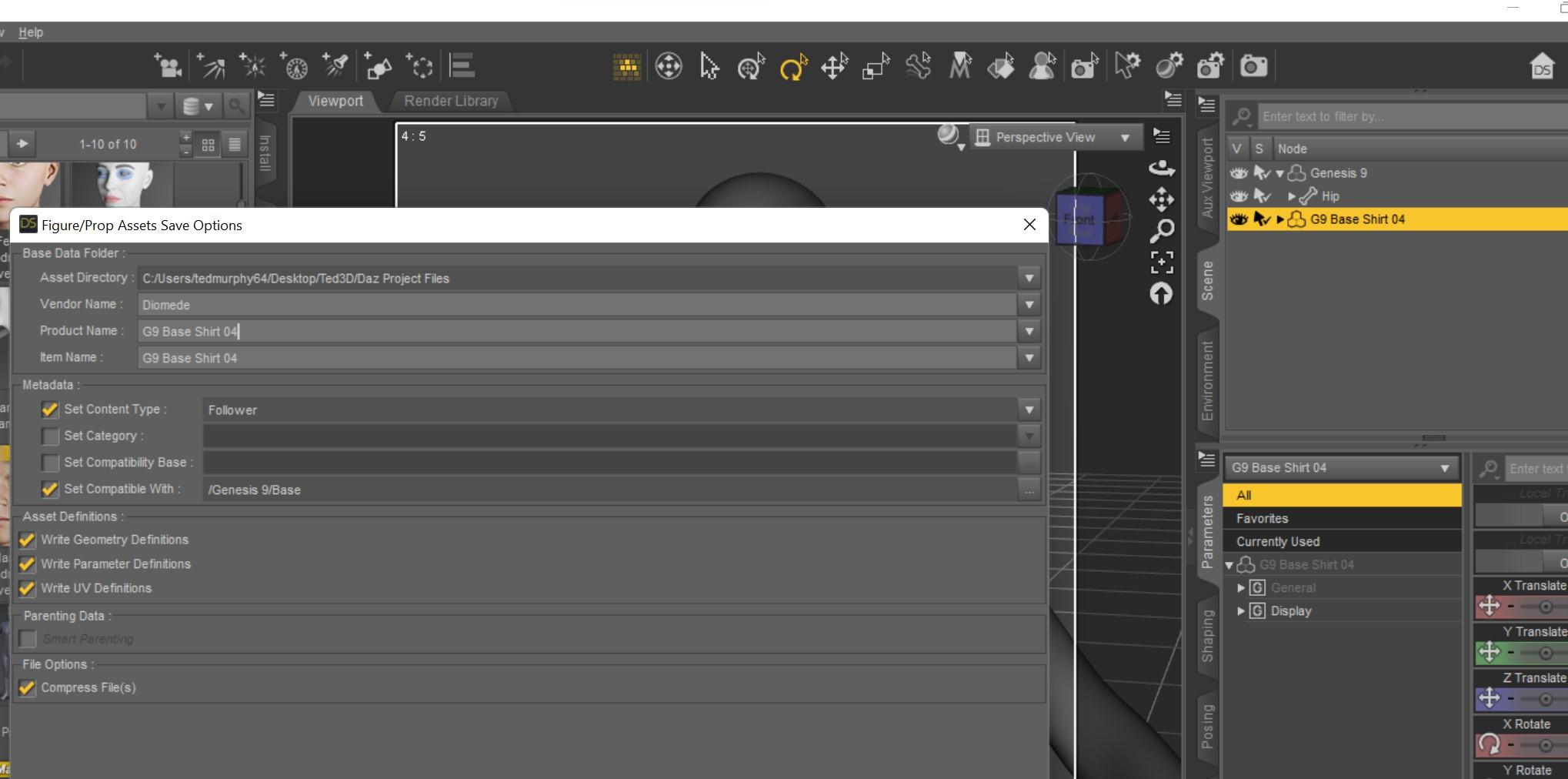Open the Product Name dropdown arrow

point(1029,332)
